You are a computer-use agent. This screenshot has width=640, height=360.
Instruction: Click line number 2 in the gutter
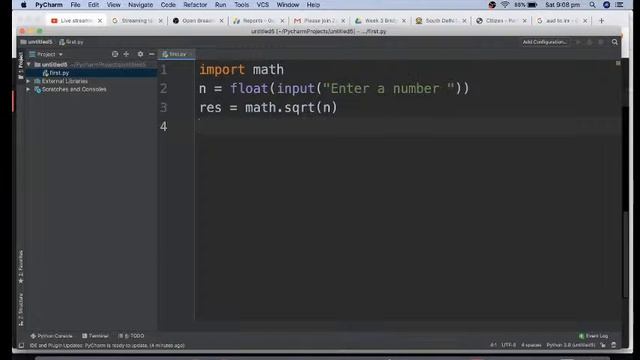[164, 89]
